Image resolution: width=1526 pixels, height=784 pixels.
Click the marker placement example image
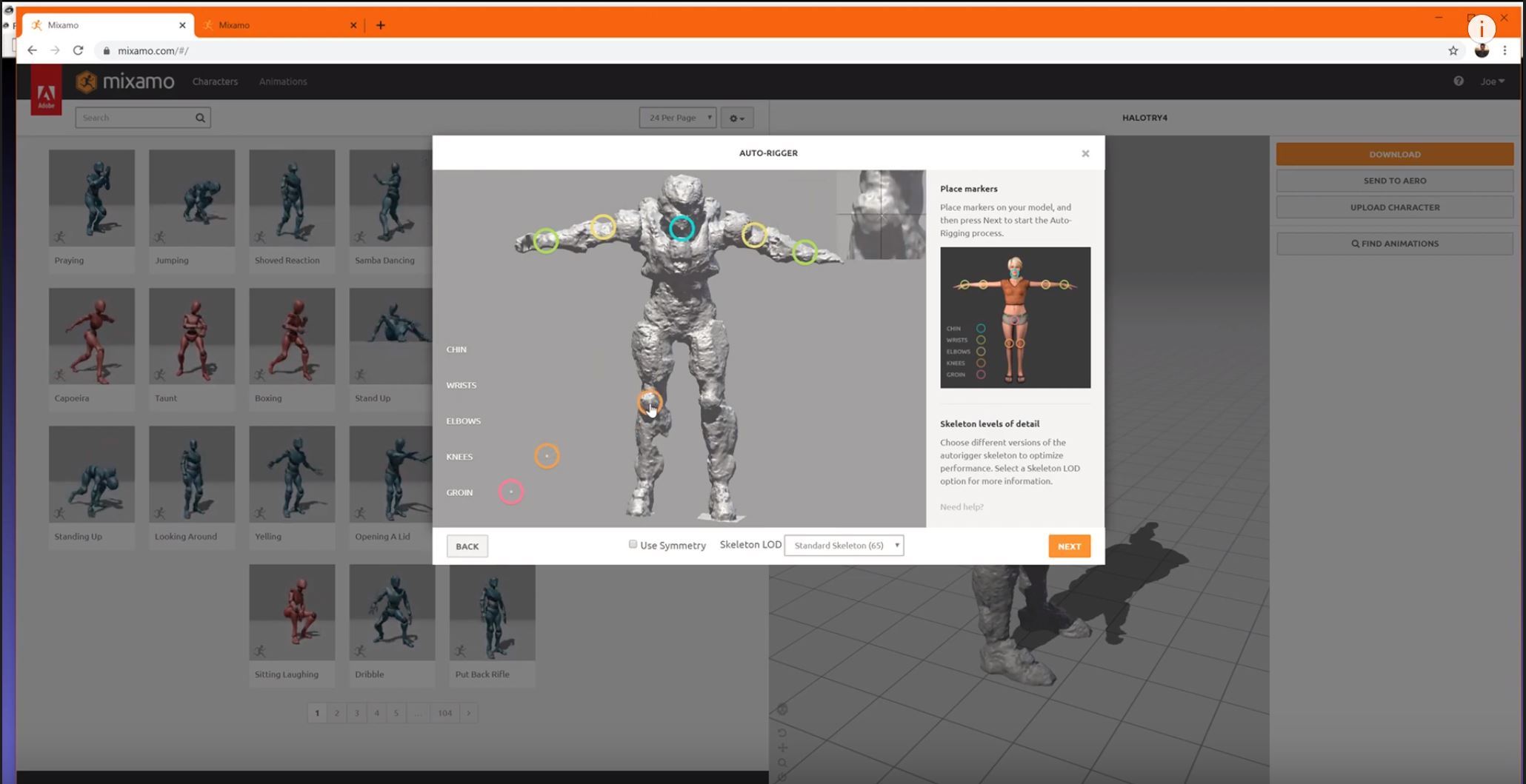point(1015,318)
